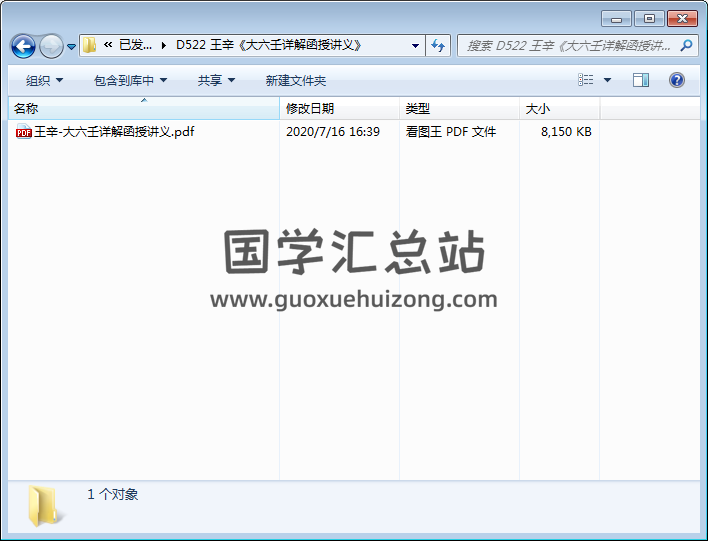This screenshot has width=708, height=541.
Task: Change view with the view icon
Action: pos(586,80)
